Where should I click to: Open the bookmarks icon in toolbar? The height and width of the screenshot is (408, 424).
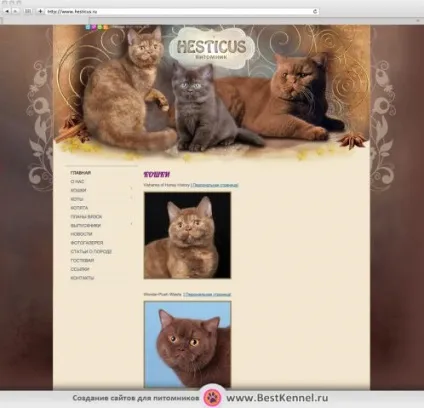tap(28, 11)
